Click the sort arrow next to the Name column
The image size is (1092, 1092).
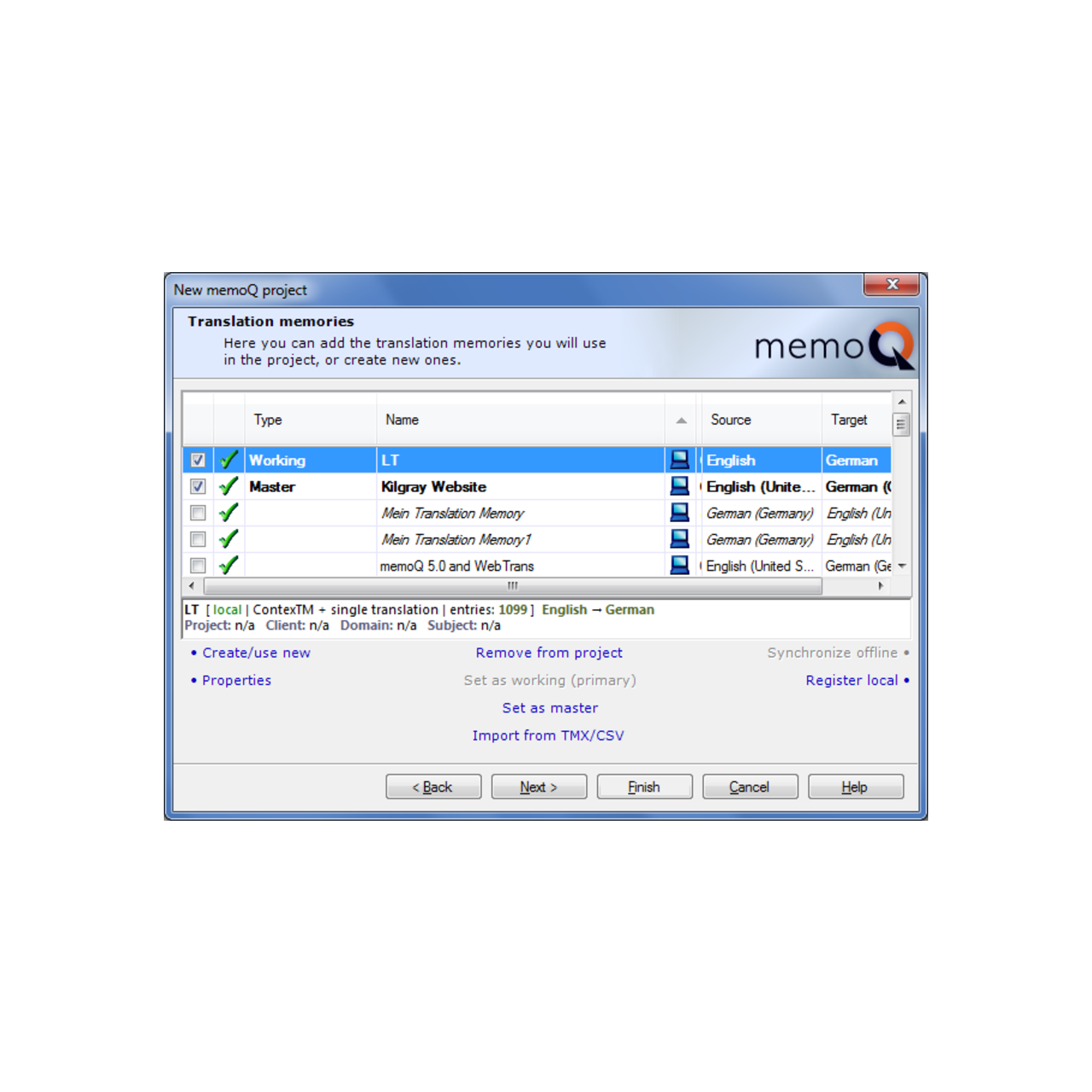click(681, 421)
